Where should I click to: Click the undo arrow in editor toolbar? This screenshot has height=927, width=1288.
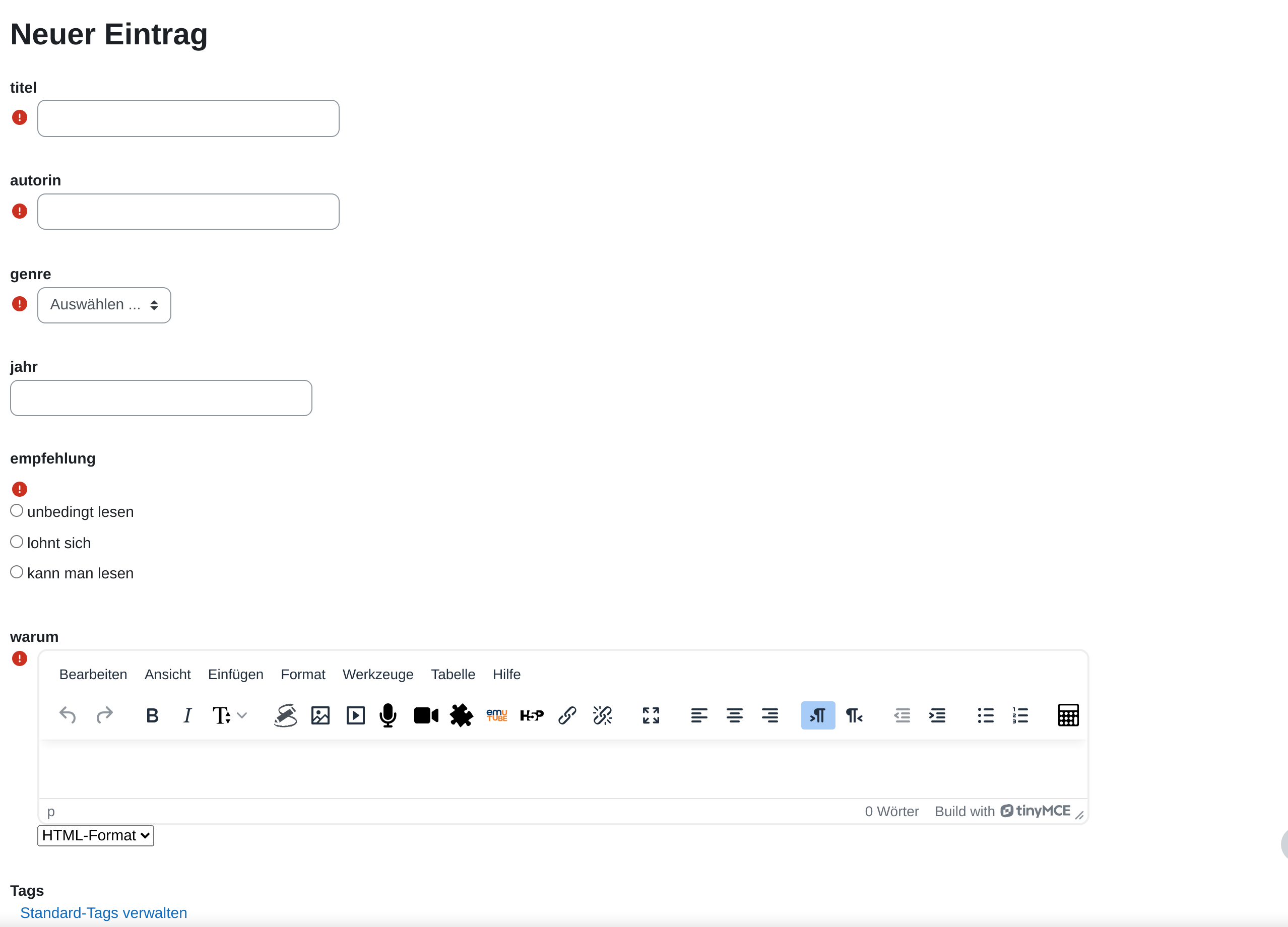pos(68,715)
